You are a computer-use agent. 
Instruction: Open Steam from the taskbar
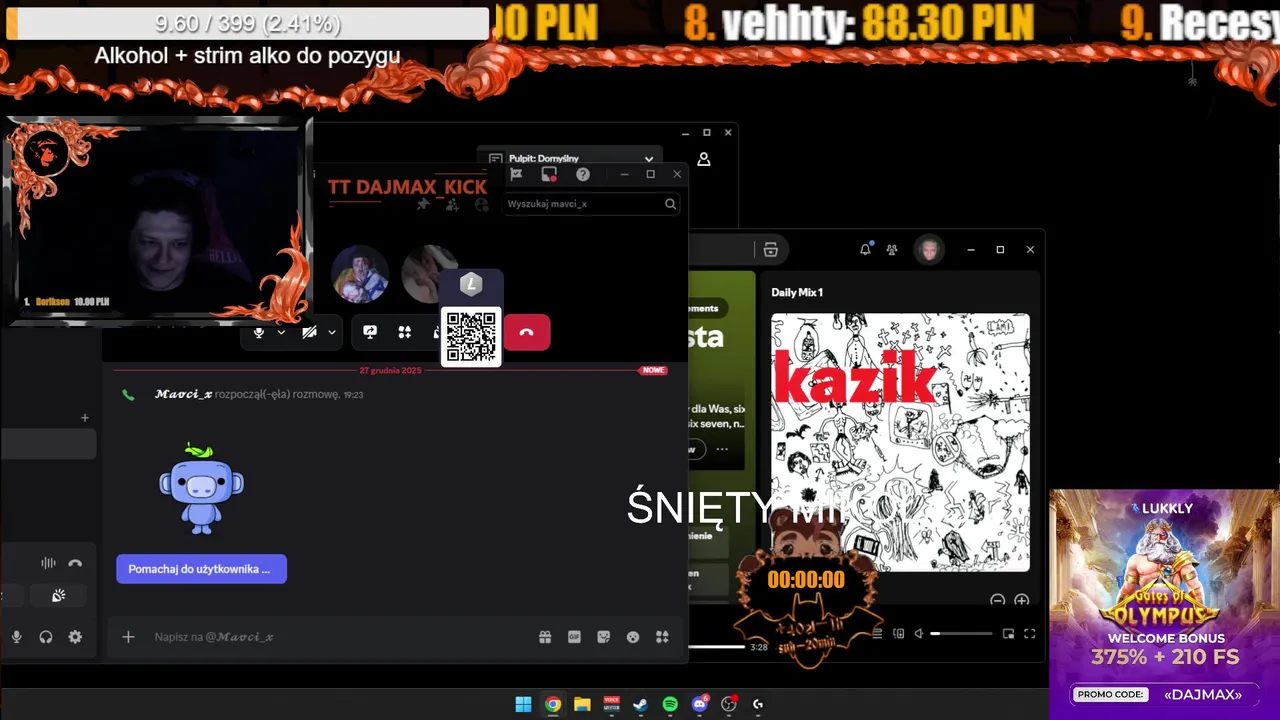[x=640, y=704]
